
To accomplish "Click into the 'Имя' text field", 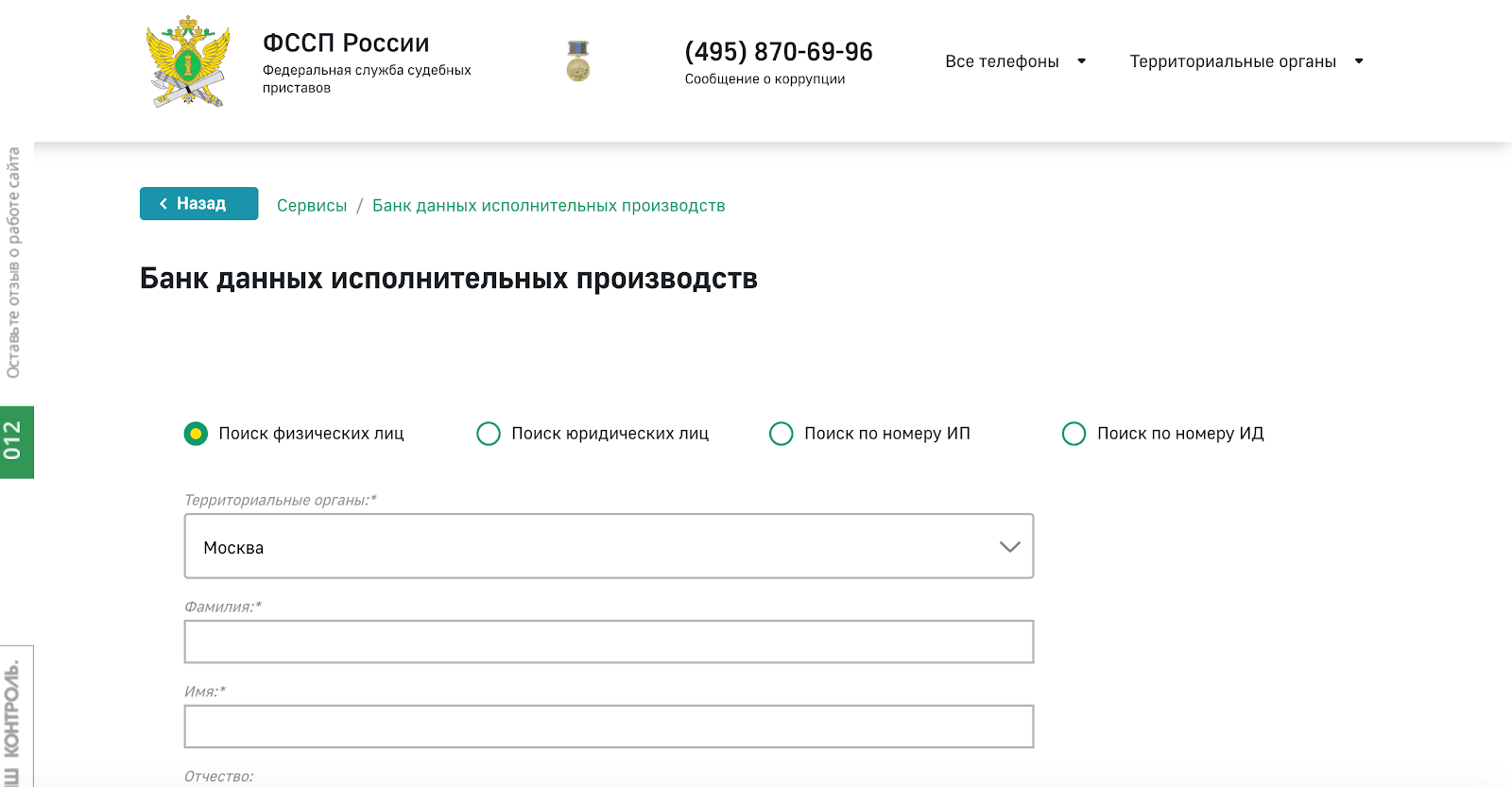I will [609, 727].
